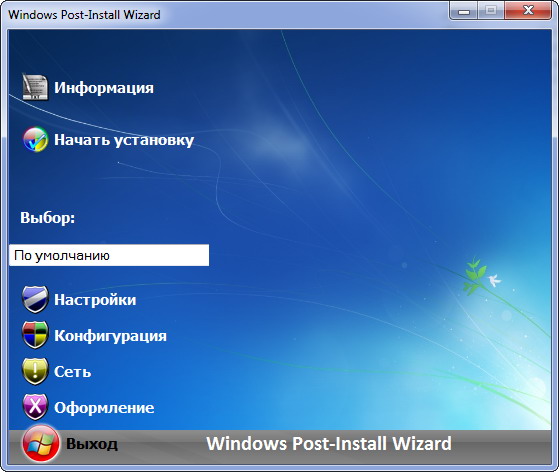Minimize the Windows Post-Install Wizard window
Screen dimensions: 559x472
463,11
